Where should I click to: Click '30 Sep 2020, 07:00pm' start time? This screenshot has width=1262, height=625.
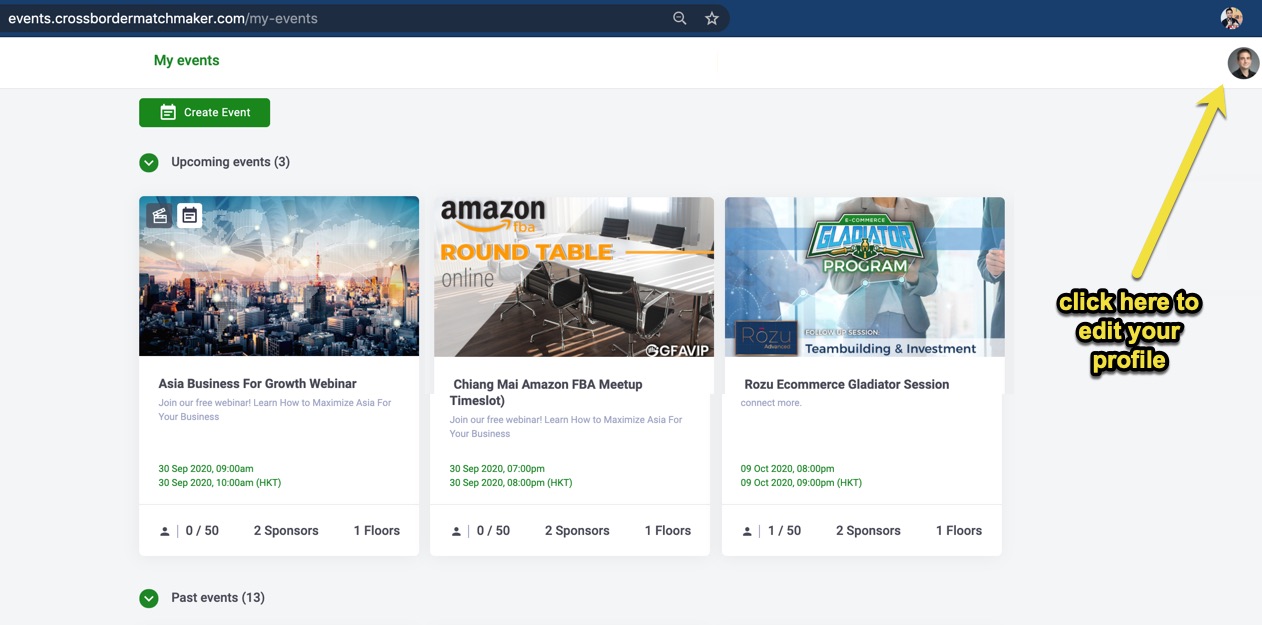coord(497,468)
